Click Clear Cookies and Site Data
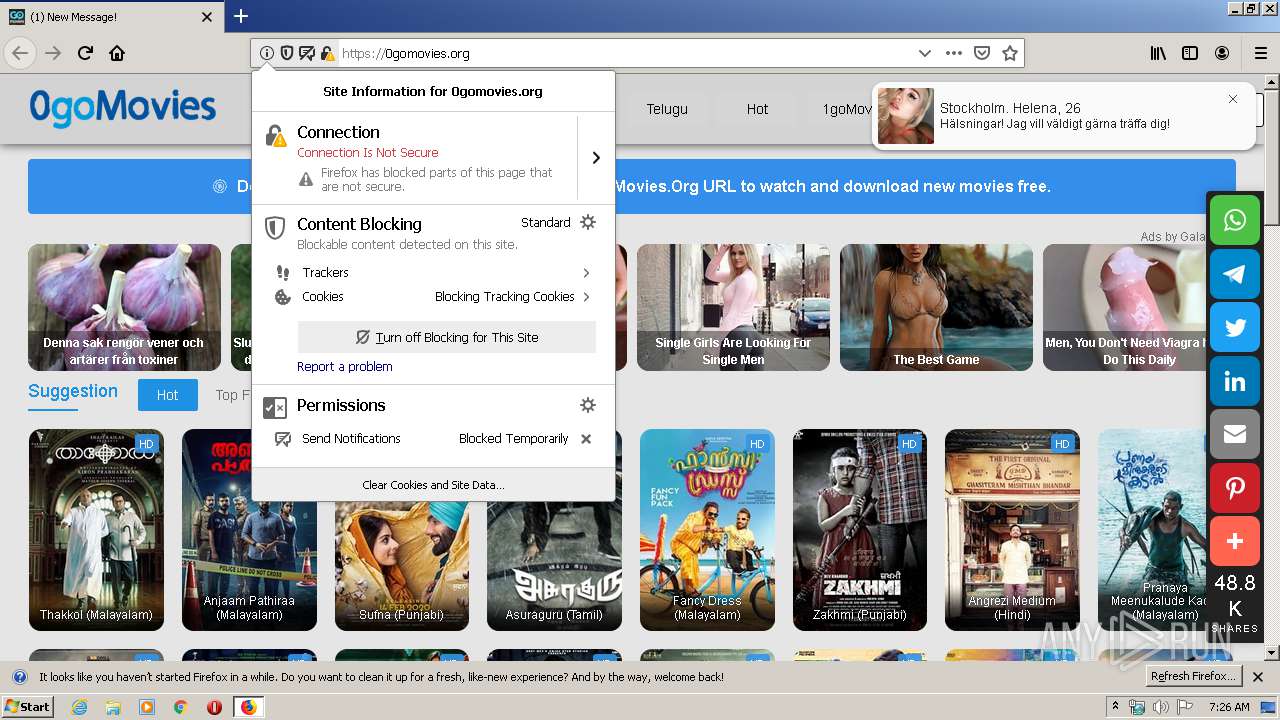The height and width of the screenshot is (720, 1280). pos(433,484)
